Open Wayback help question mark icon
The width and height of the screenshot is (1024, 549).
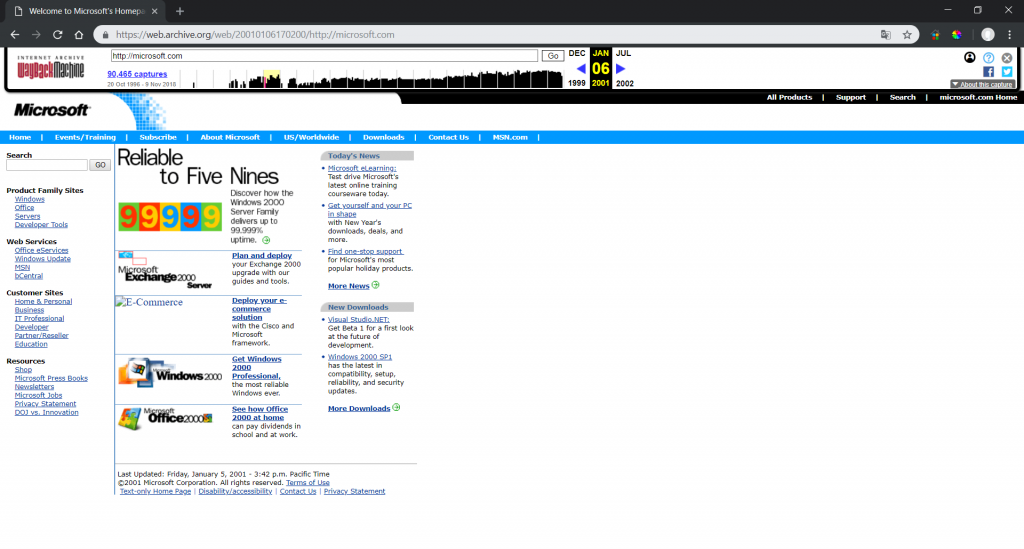tap(989, 57)
